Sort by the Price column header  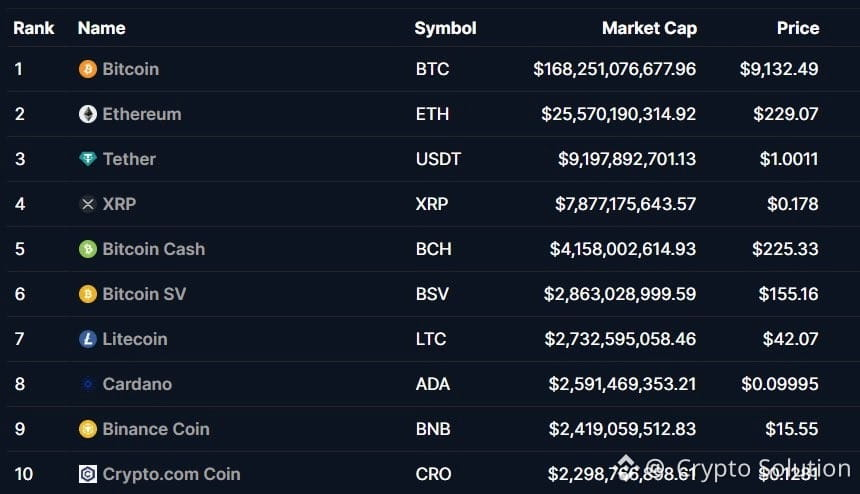[798, 28]
